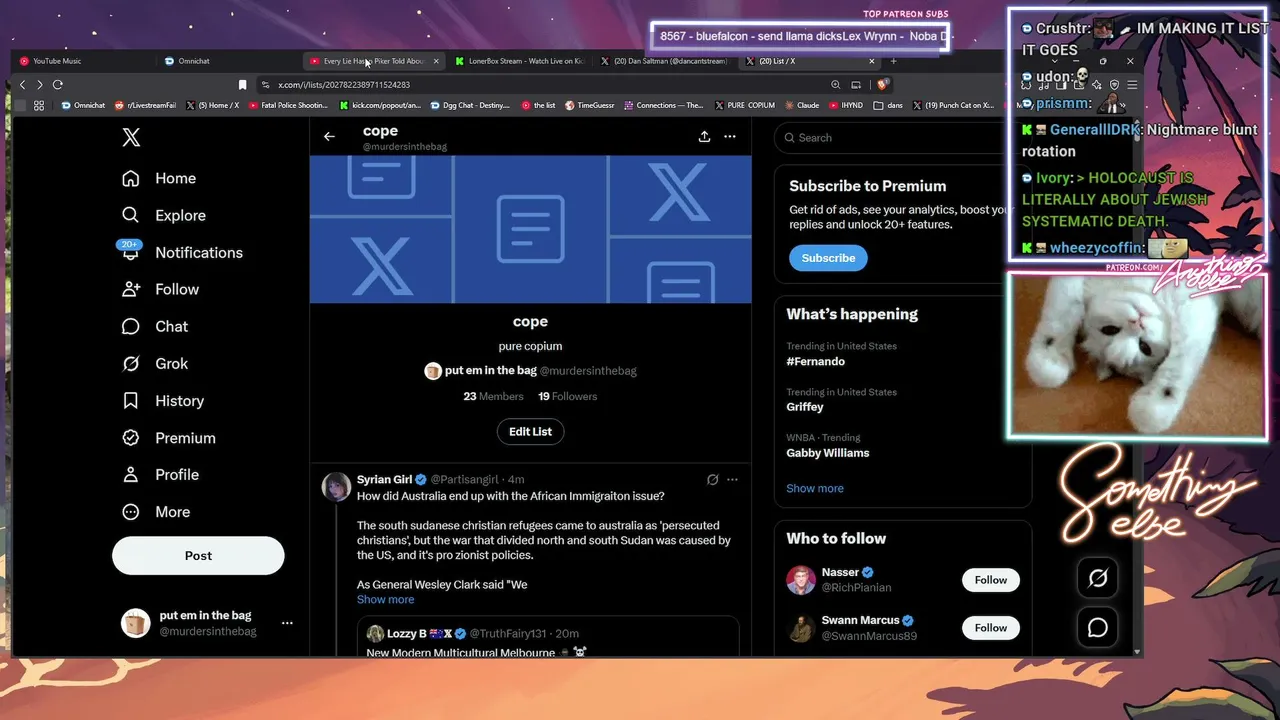This screenshot has width=1280, height=720.
Task: Click the Post button
Action: click(198, 555)
